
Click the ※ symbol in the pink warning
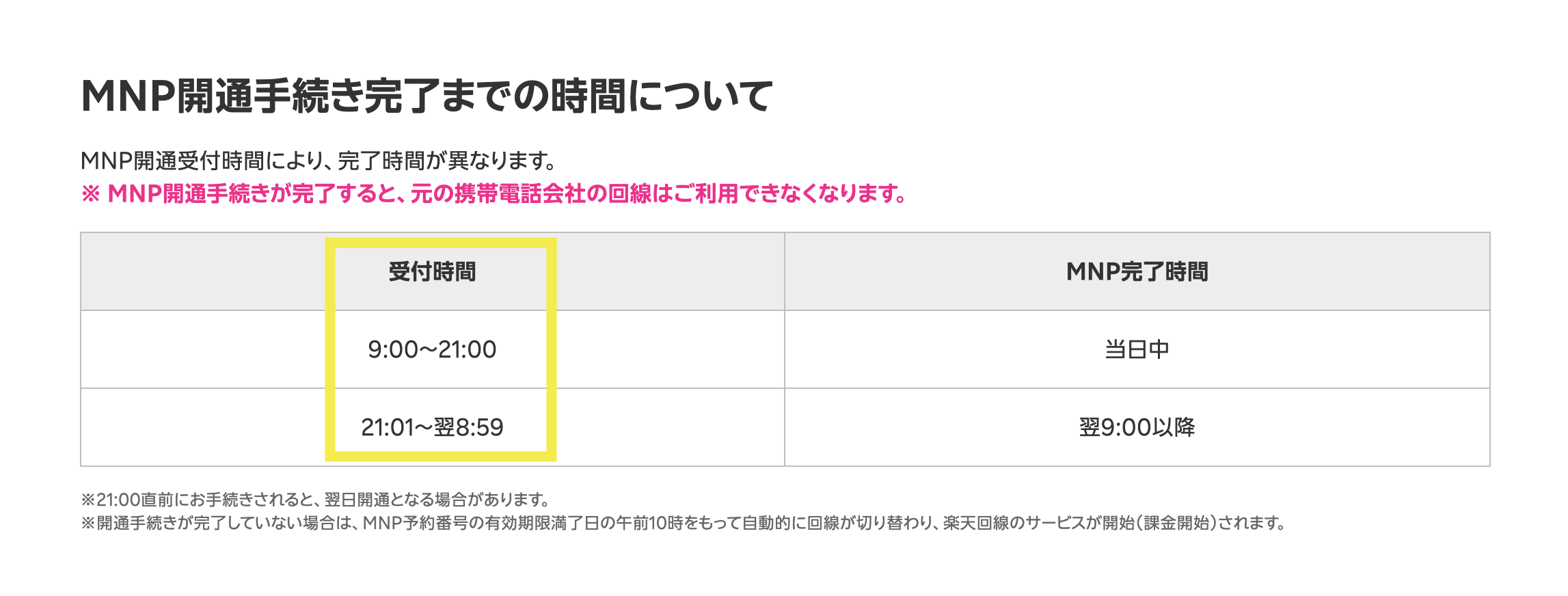coord(90,194)
